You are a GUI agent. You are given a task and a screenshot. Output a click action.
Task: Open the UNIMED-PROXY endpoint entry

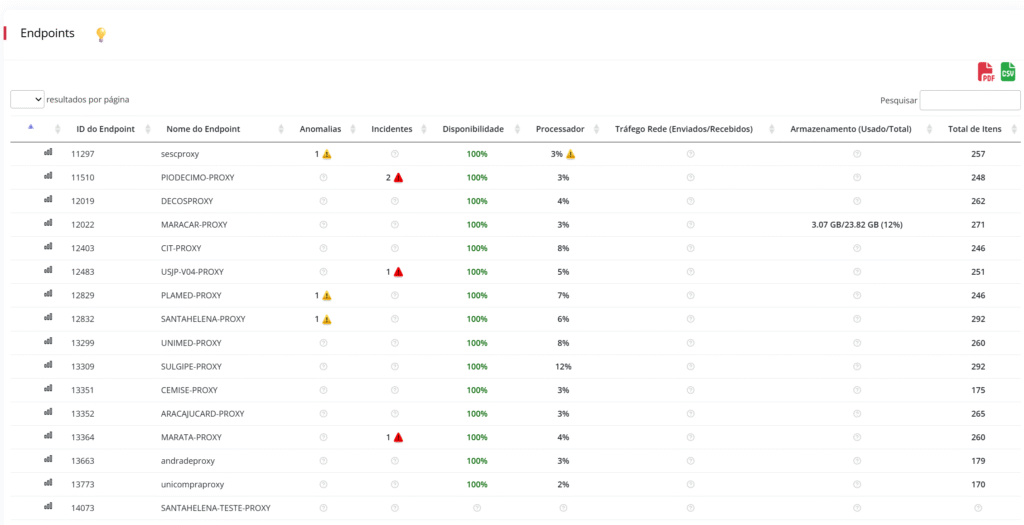[x=191, y=343]
